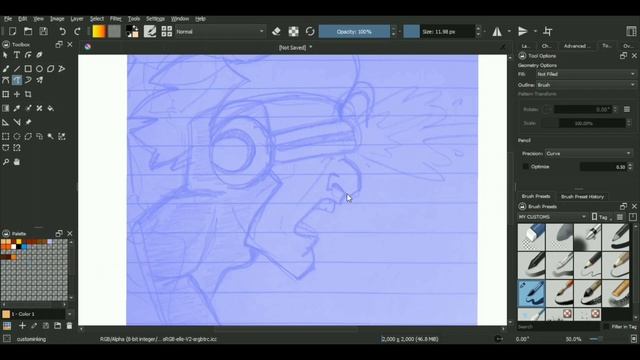Toggle Eraser mode in the toolbar
Viewport: 640px width, 360px height.
276,31
